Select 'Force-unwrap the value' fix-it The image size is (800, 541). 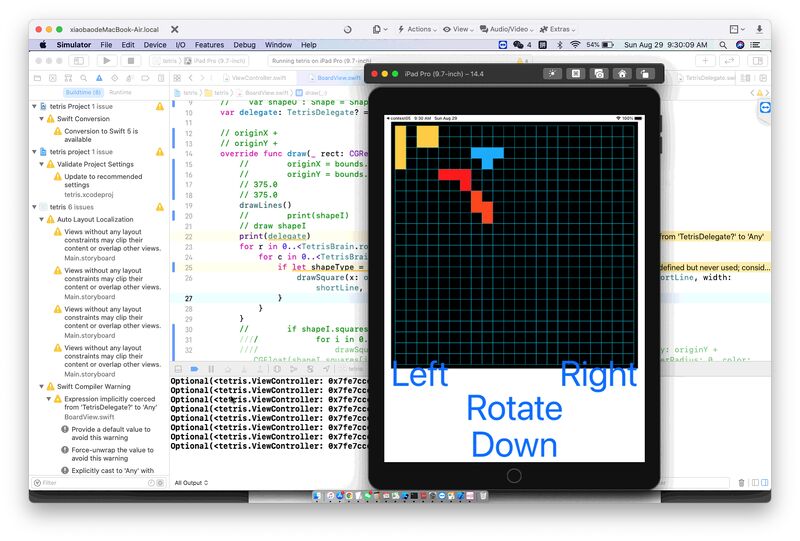coord(112,454)
